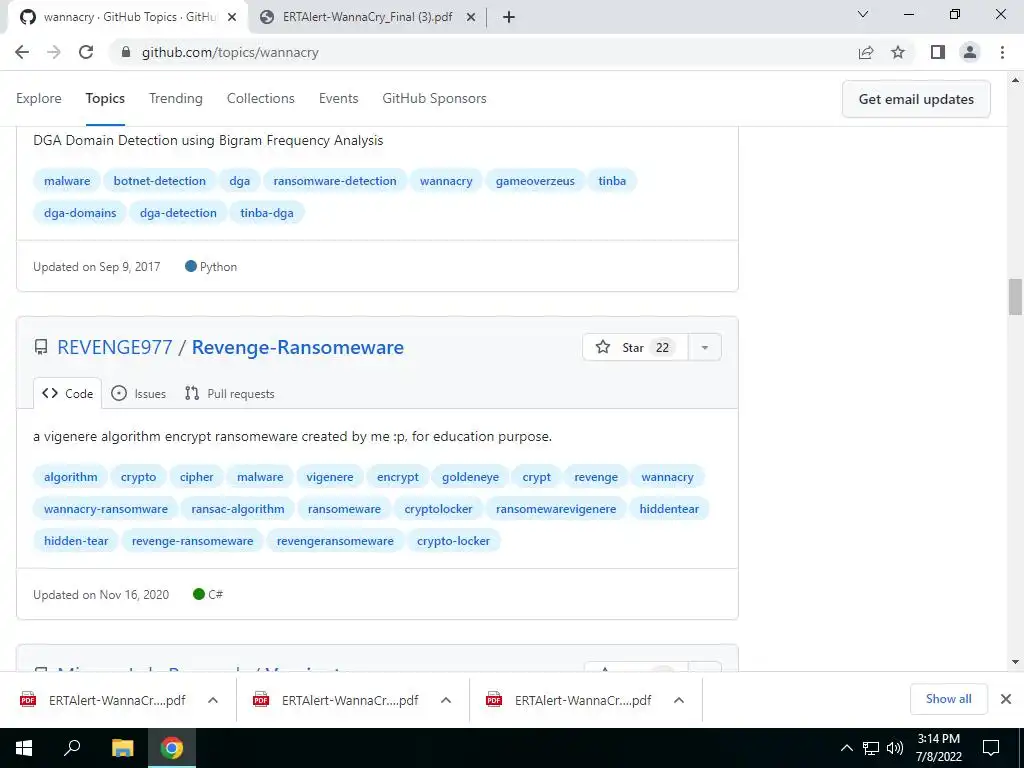Click the revengeransomeware topic tag
Screen dimensions: 1024x768
point(335,541)
